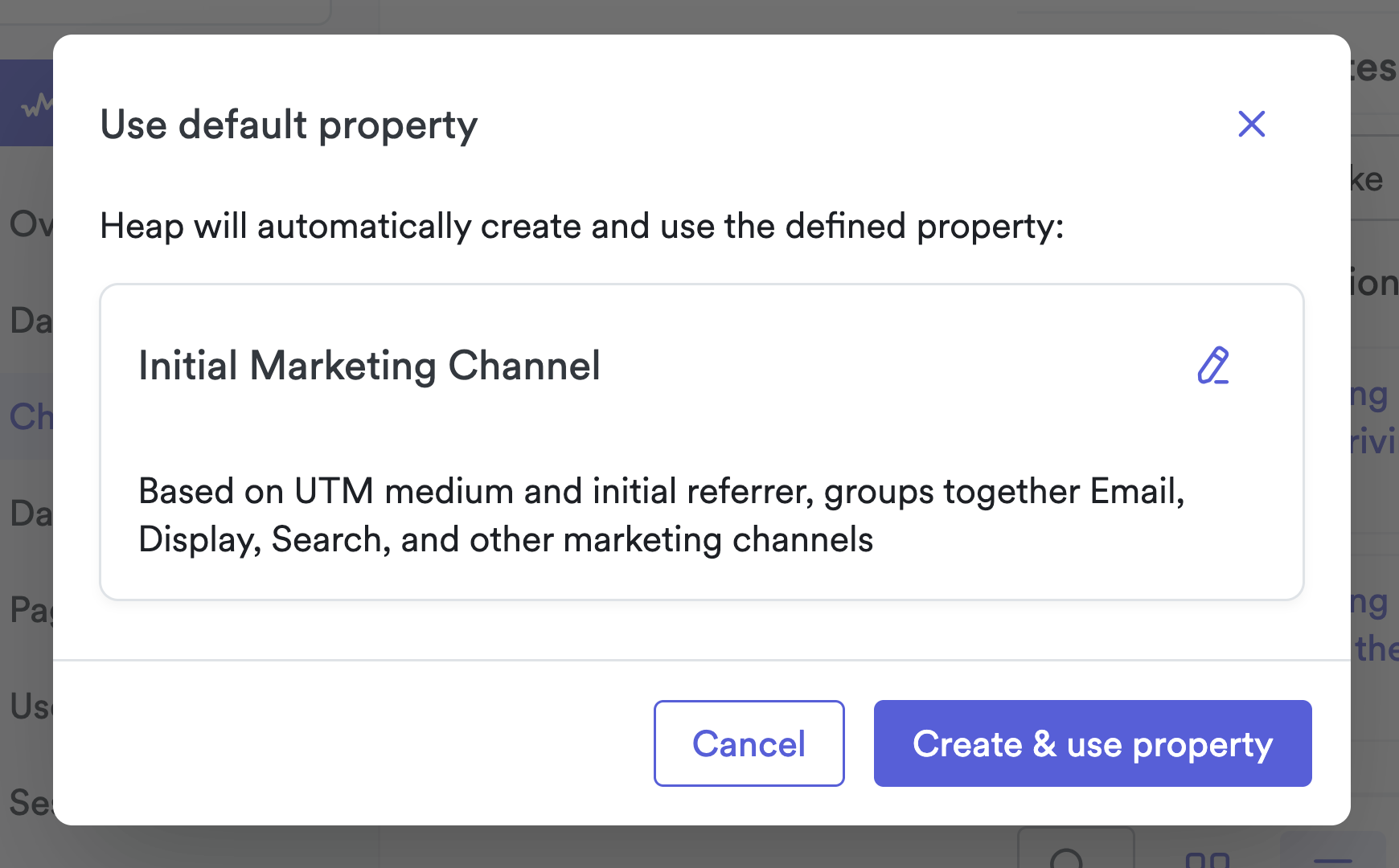Viewport: 1399px width, 868px height.
Task: Click the Use default property title
Action: point(289,125)
